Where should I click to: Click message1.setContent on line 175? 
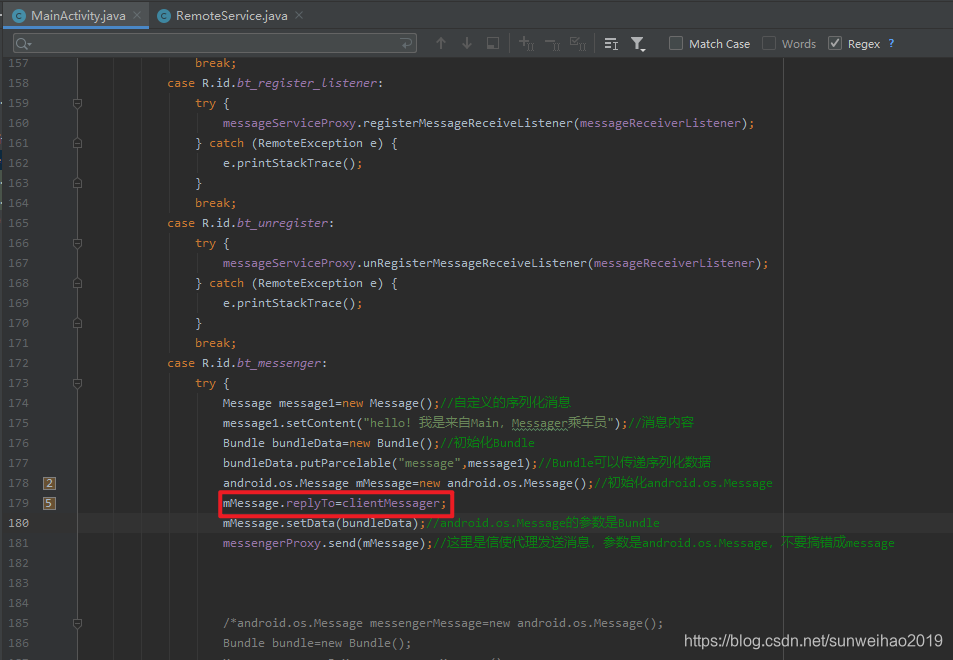(x=289, y=423)
